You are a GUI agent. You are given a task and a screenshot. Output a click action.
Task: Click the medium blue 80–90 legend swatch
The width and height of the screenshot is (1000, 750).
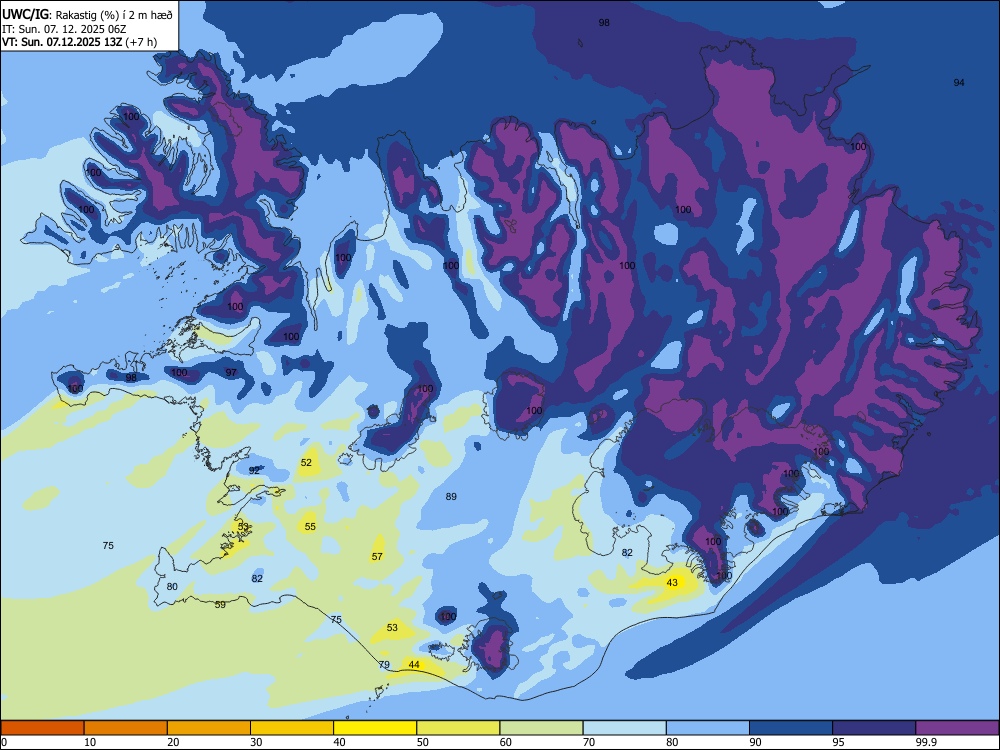click(x=707, y=728)
